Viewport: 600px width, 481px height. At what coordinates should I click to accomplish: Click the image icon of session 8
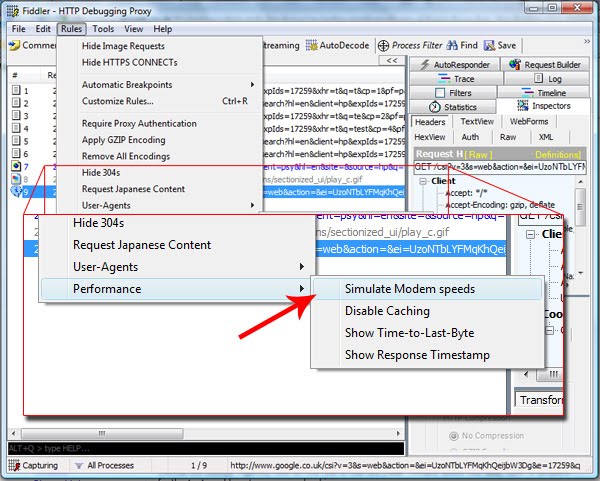tap(16, 179)
